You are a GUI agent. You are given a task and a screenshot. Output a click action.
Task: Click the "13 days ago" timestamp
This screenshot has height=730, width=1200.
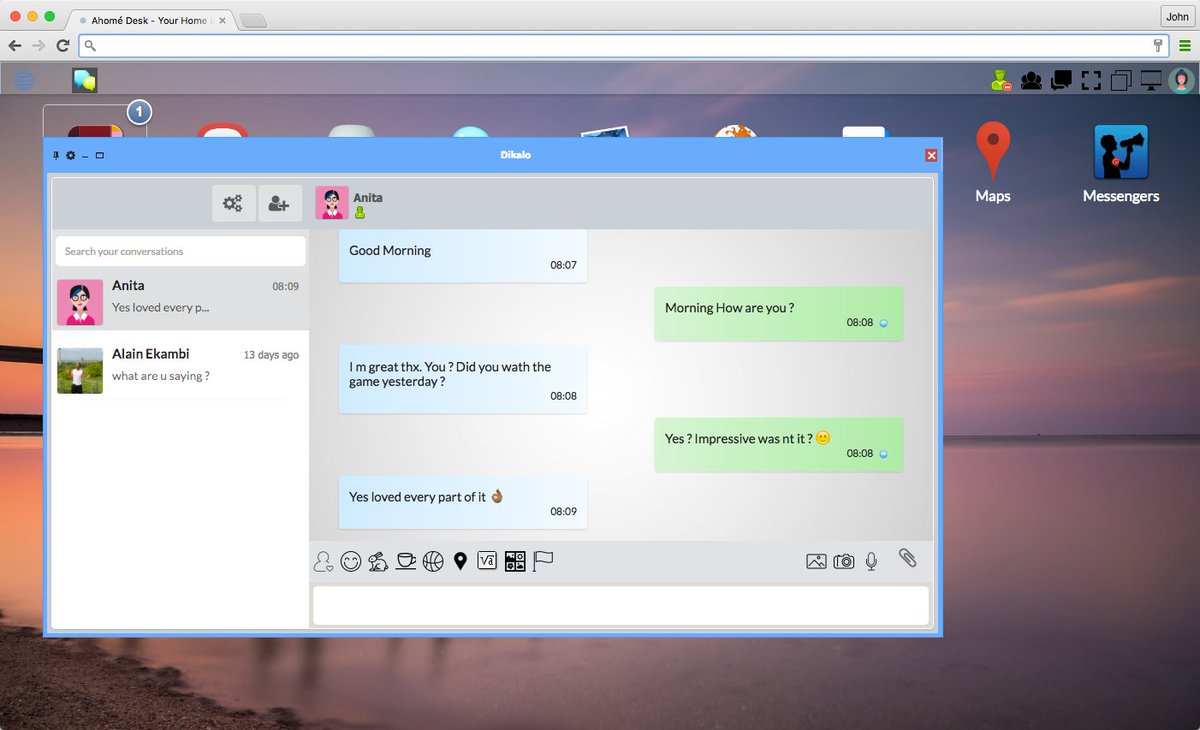[x=271, y=355]
